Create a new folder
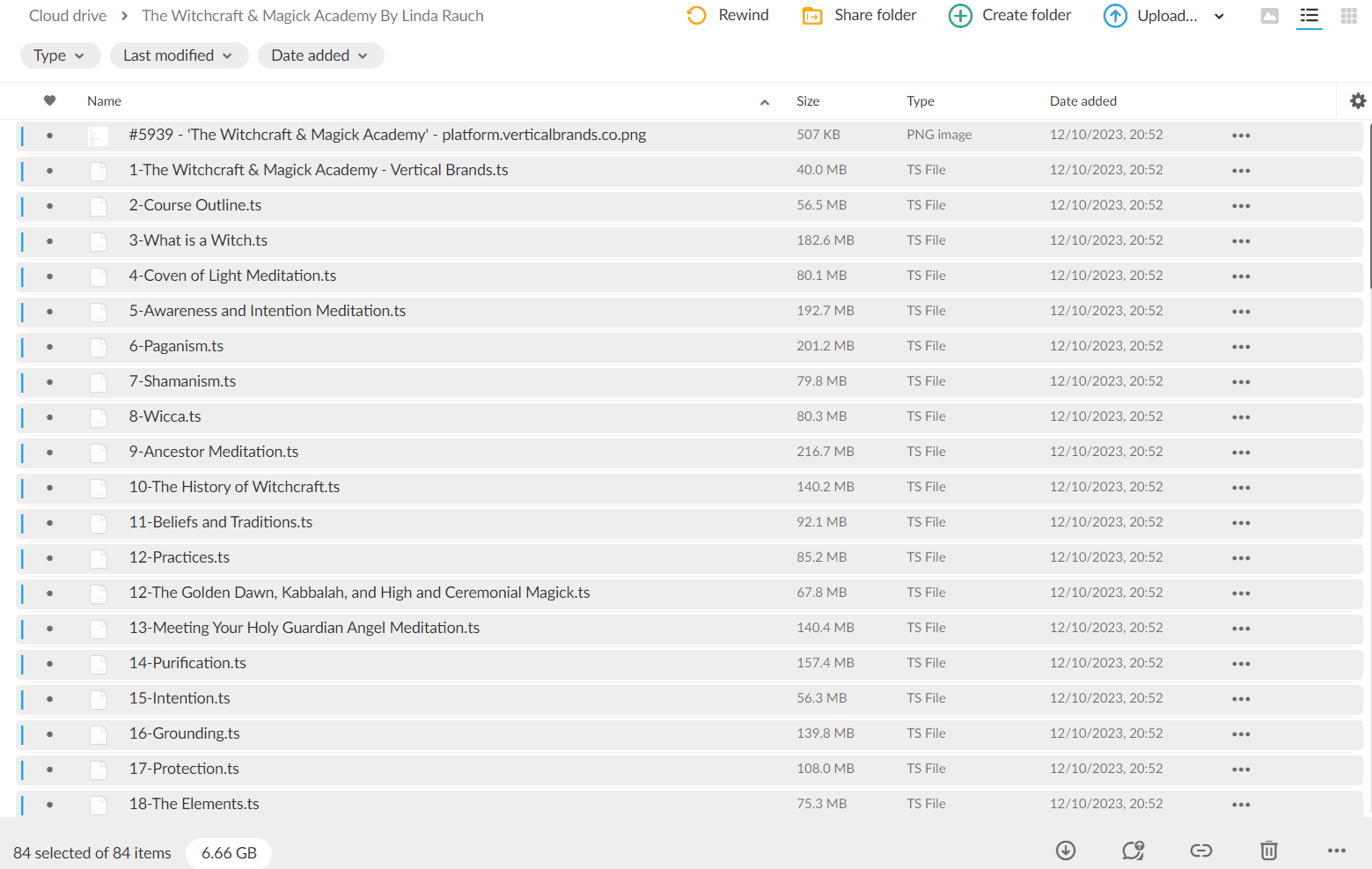The height and width of the screenshot is (869, 1372). 1009,16
